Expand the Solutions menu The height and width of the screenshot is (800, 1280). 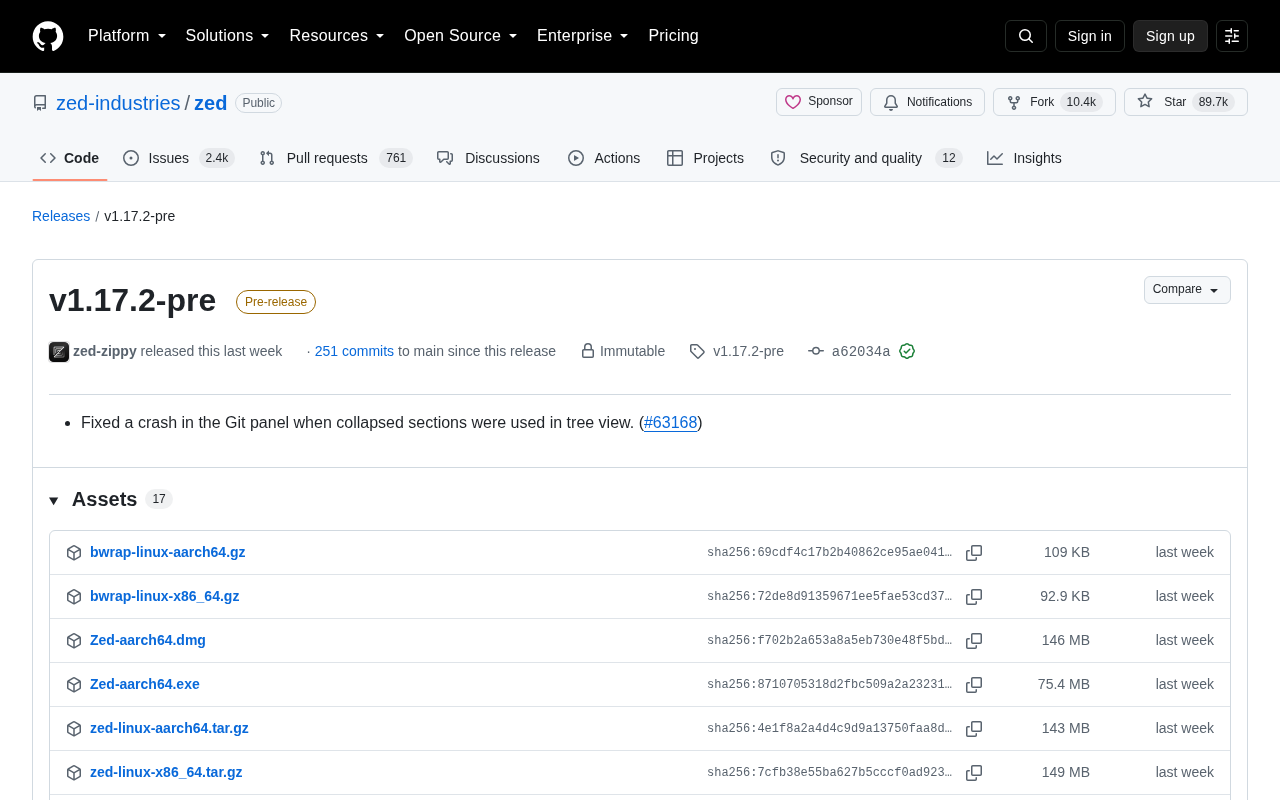click(x=228, y=36)
